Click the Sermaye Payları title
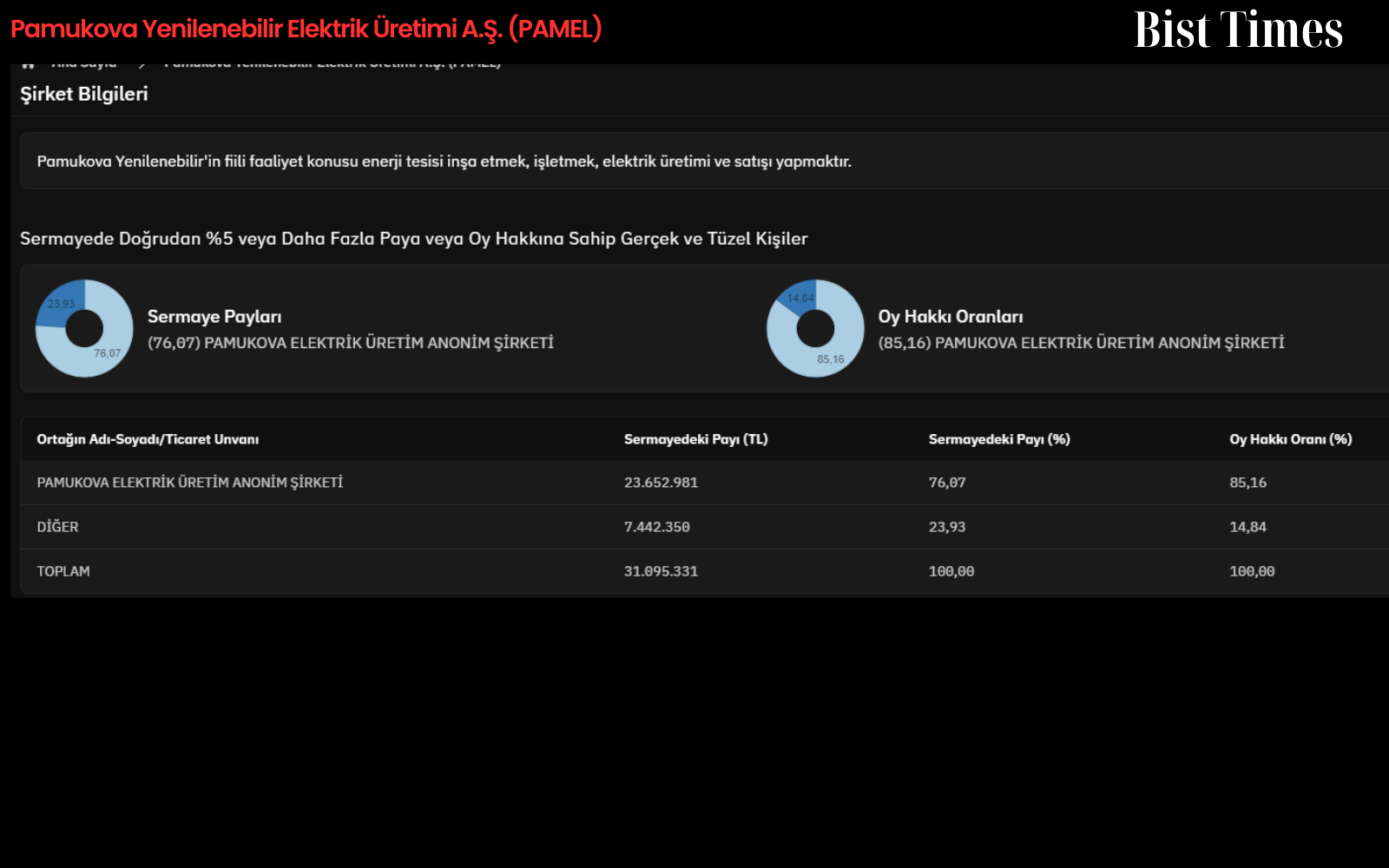This screenshot has width=1389, height=868. tap(214, 317)
